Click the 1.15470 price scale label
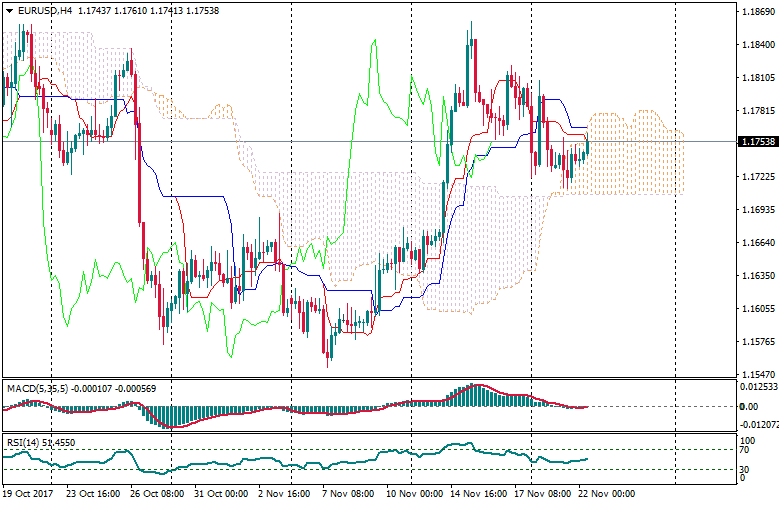The image size is (779, 505). pyautogui.click(x=757, y=373)
